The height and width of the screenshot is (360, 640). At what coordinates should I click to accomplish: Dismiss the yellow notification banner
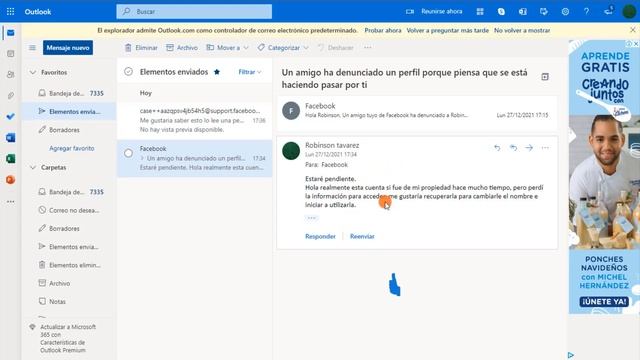[x=633, y=30]
